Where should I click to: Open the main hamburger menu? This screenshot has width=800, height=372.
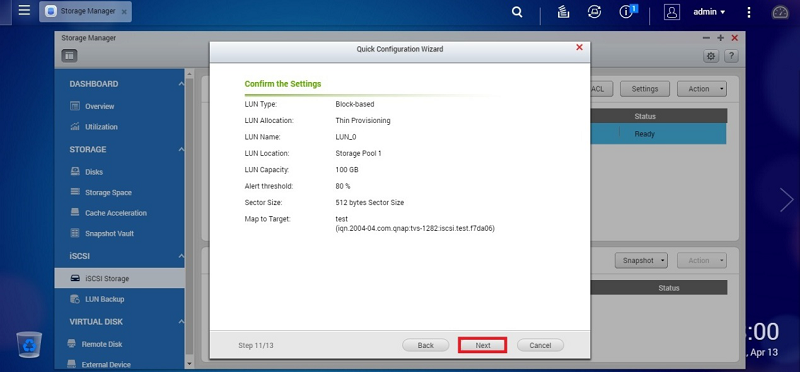click(x=24, y=11)
